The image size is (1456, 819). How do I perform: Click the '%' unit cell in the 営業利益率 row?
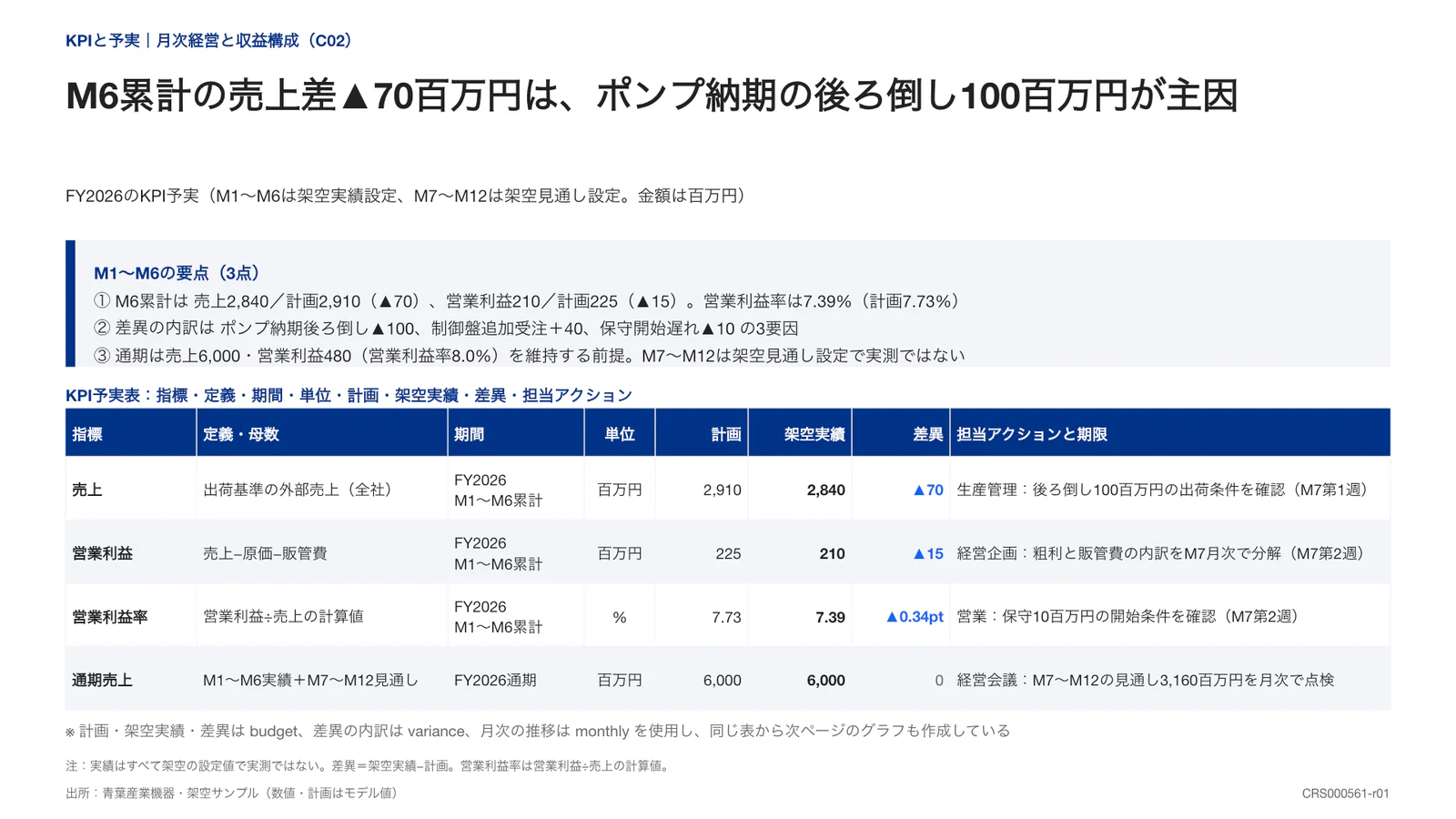coord(620,617)
